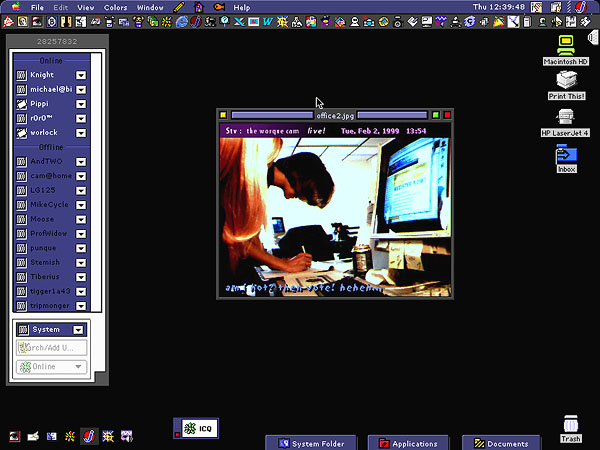Image resolution: width=600 pixels, height=450 pixels.
Task: Open the Applications popup folder tab
Action: pos(408,443)
